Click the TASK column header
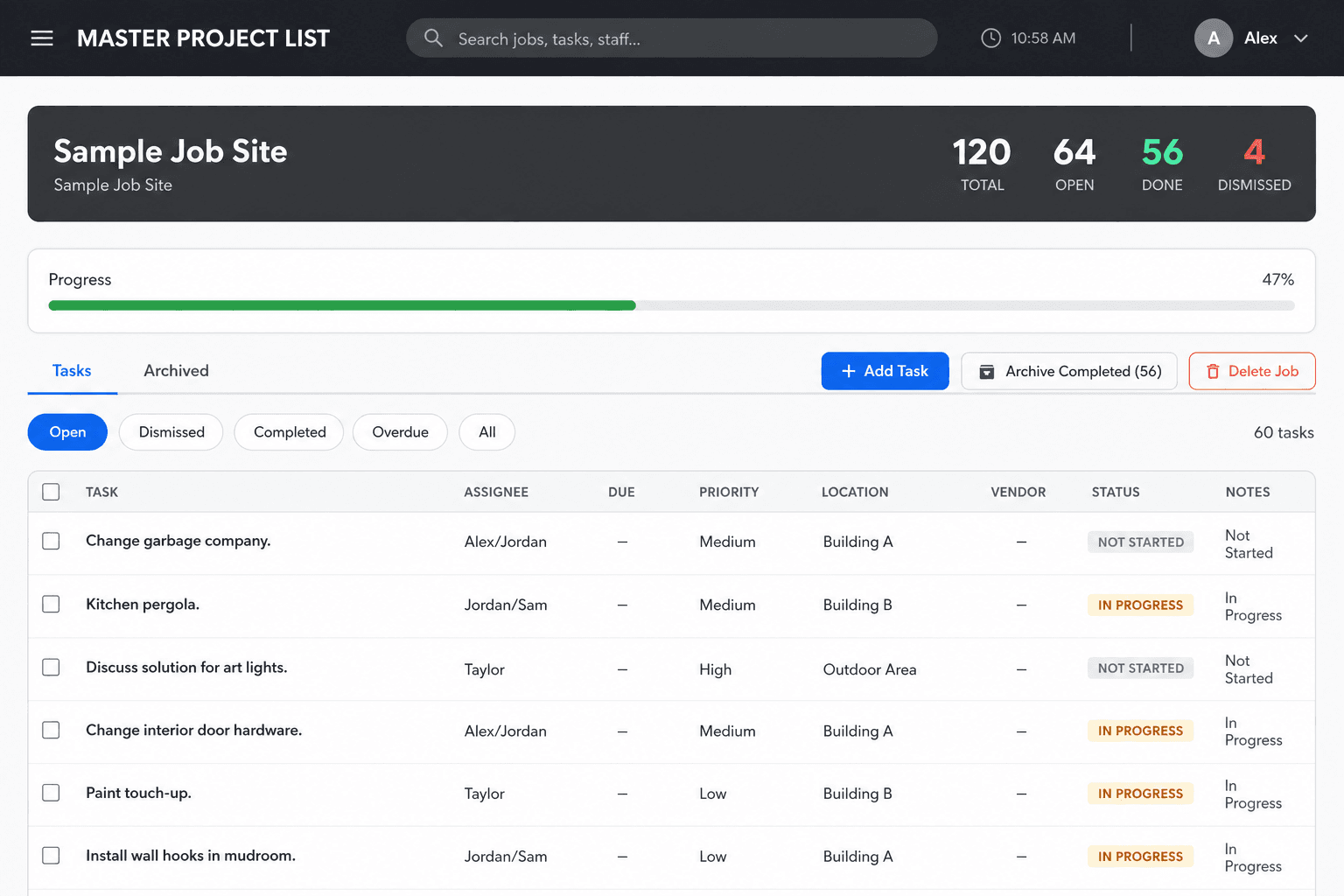The image size is (1344, 896). pyautogui.click(x=101, y=492)
